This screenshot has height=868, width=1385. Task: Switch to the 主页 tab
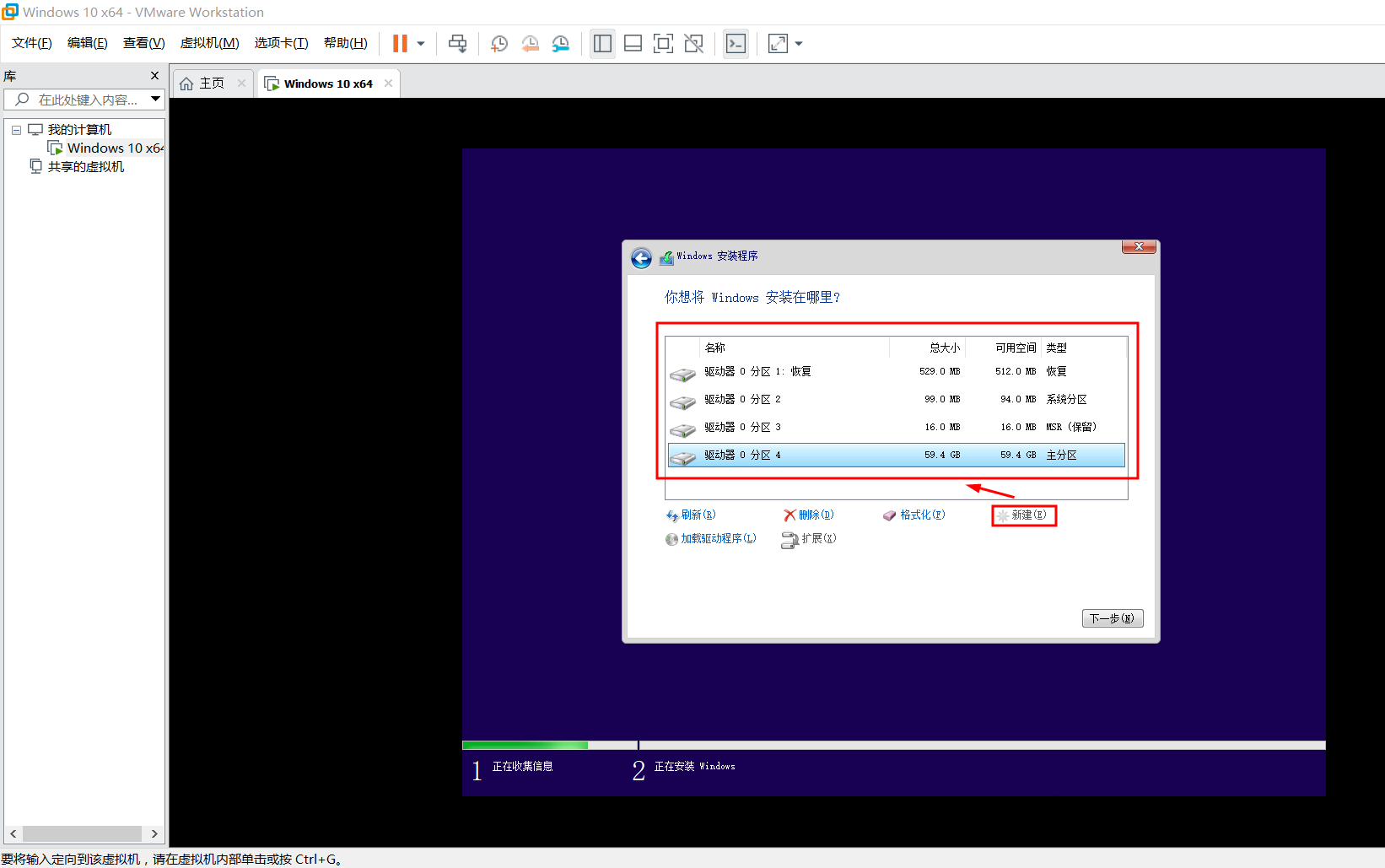(x=212, y=83)
